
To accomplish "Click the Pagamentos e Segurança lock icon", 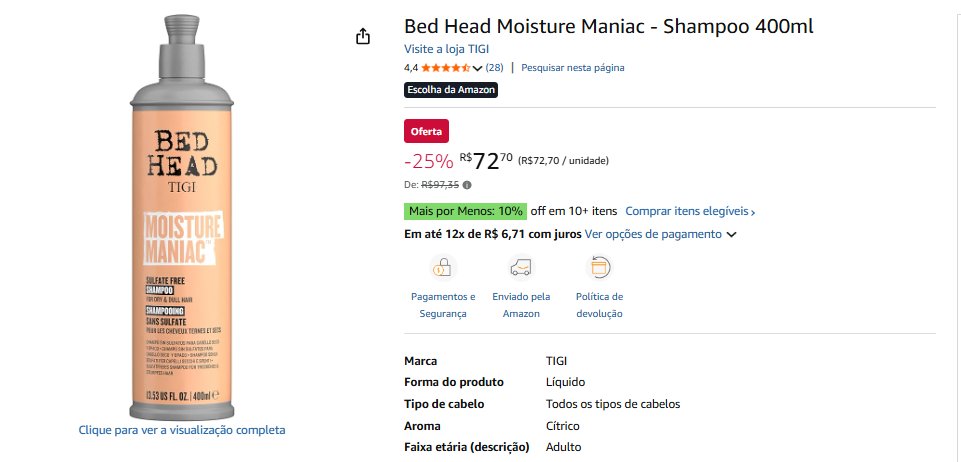I will (442, 268).
